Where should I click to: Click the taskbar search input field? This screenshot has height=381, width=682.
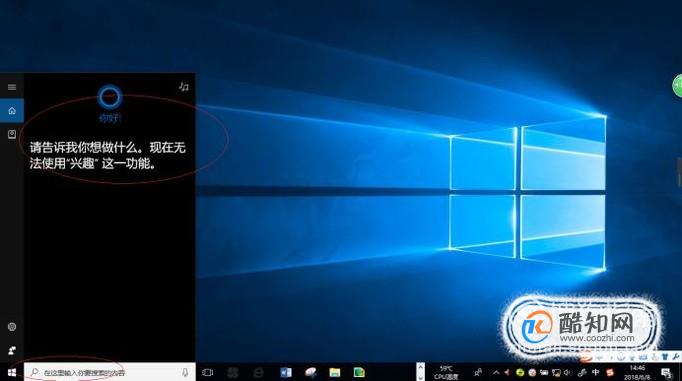pyautogui.click(x=110, y=372)
